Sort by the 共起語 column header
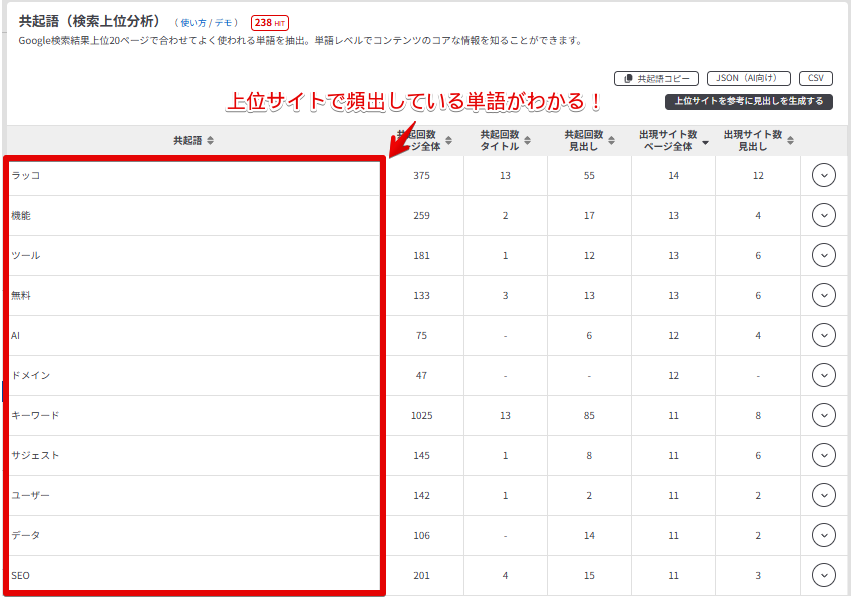This screenshot has height=600, width=851. point(193,141)
